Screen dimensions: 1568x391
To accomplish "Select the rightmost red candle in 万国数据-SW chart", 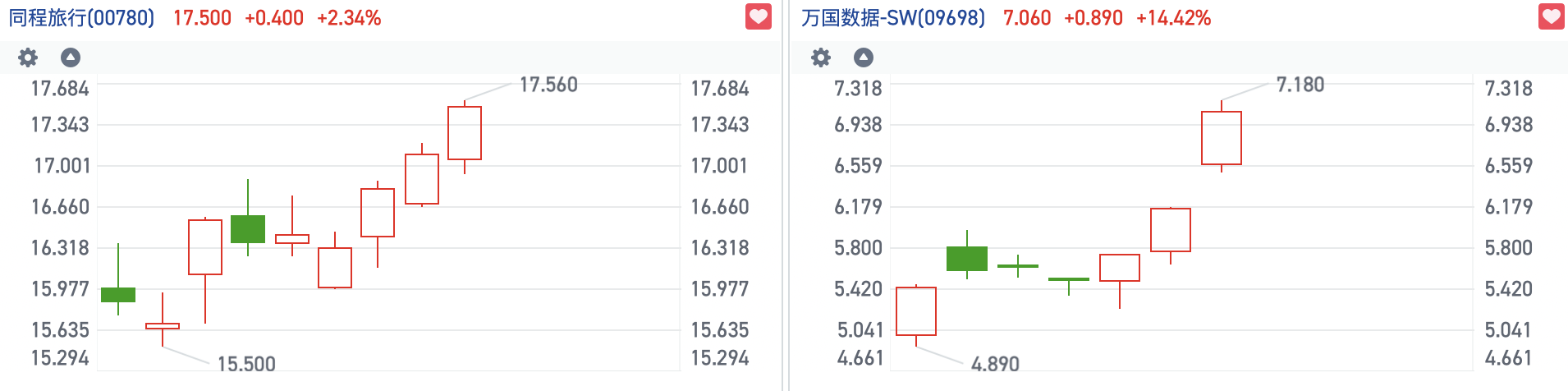I will point(1222,138).
